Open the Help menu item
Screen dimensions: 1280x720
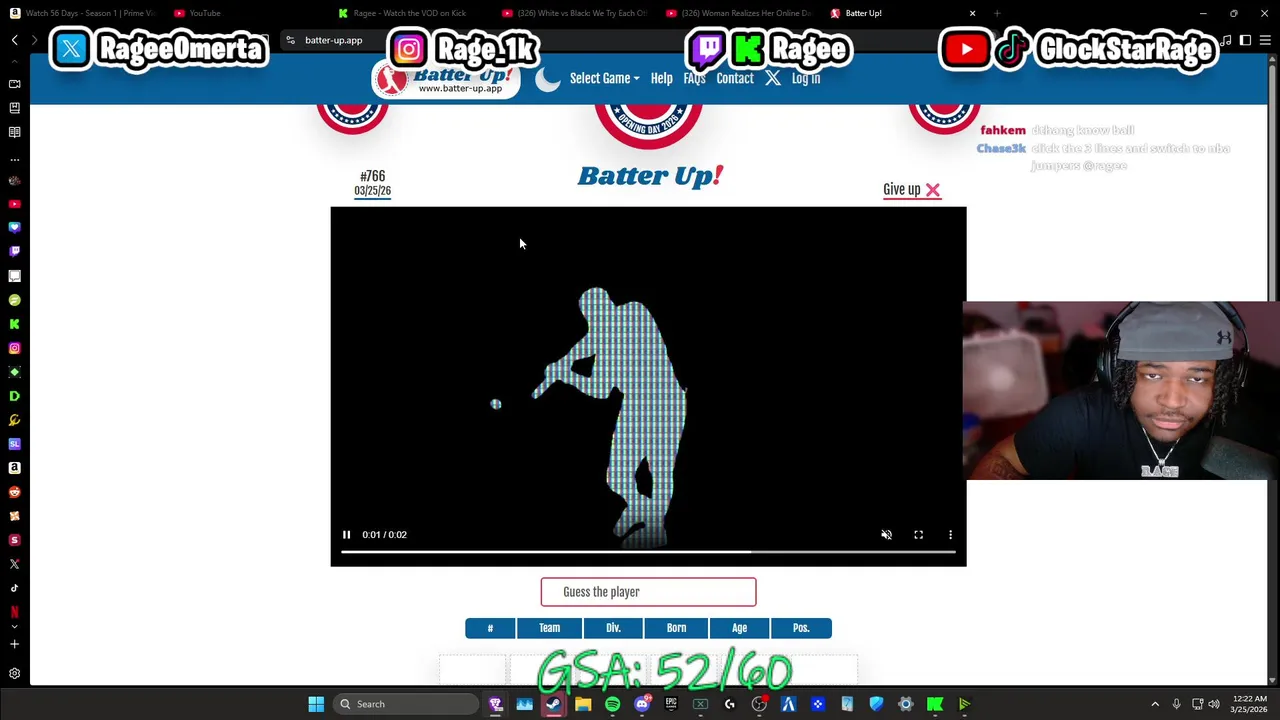click(661, 78)
